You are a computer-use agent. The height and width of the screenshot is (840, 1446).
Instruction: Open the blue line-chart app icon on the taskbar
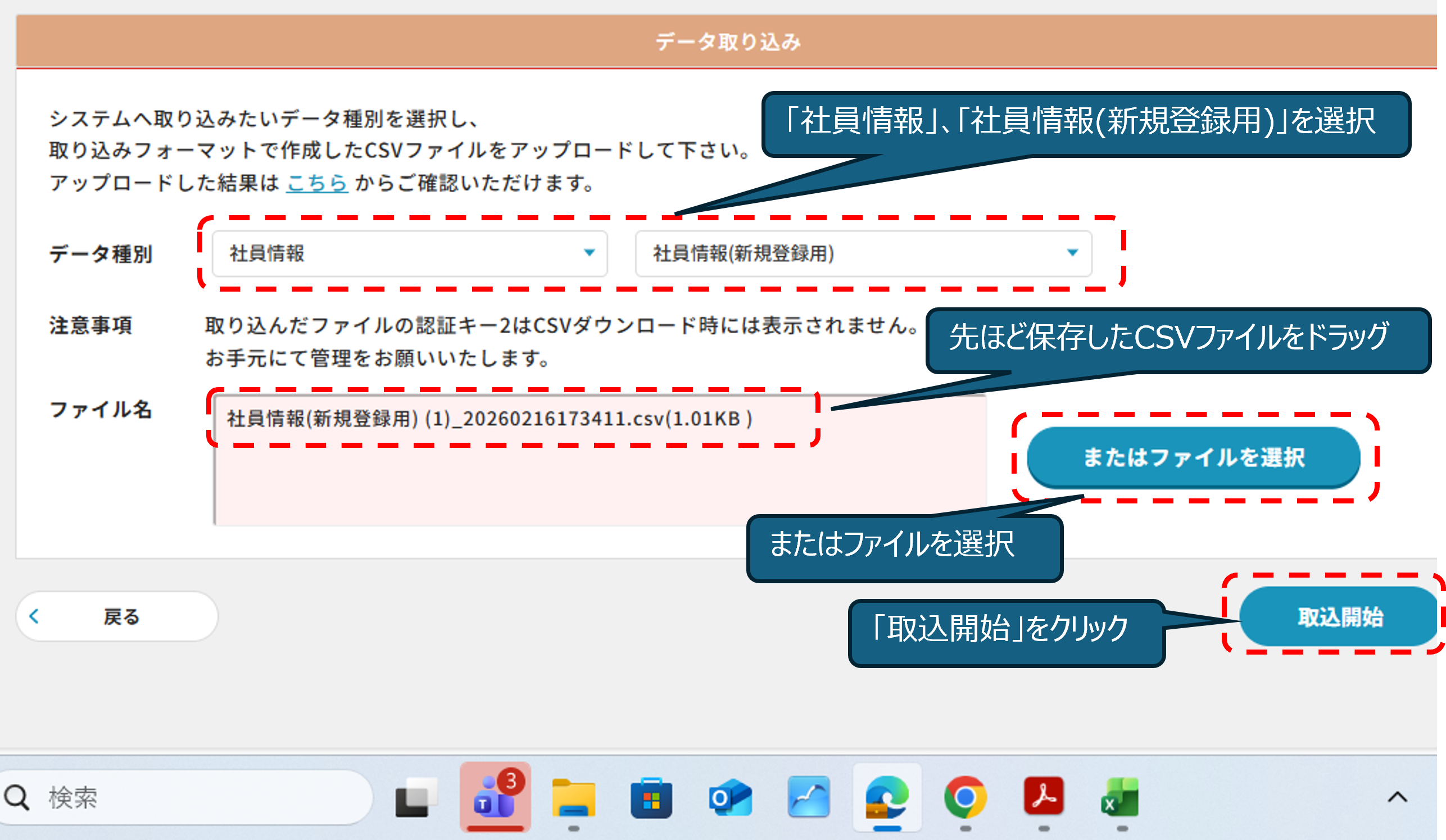[x=809, y=797]
